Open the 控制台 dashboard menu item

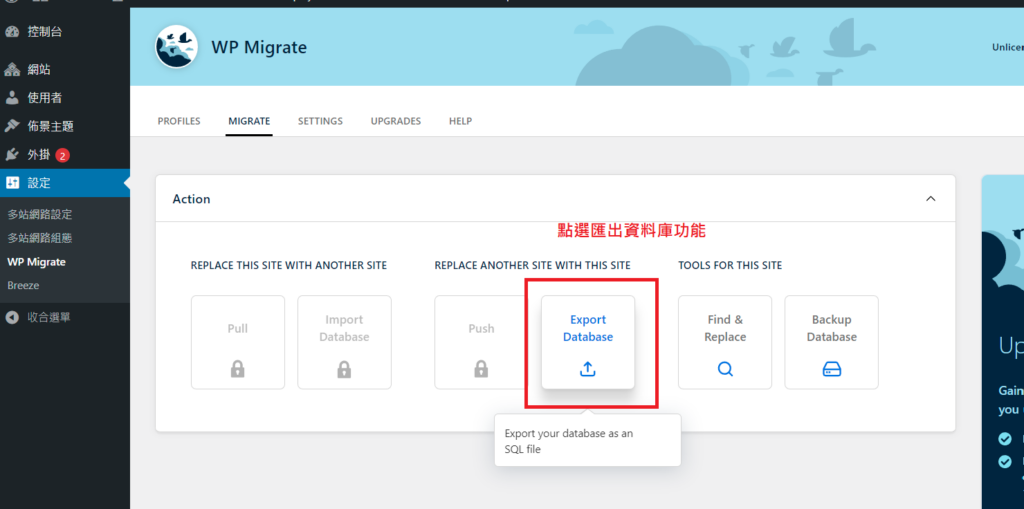(44, 32)
